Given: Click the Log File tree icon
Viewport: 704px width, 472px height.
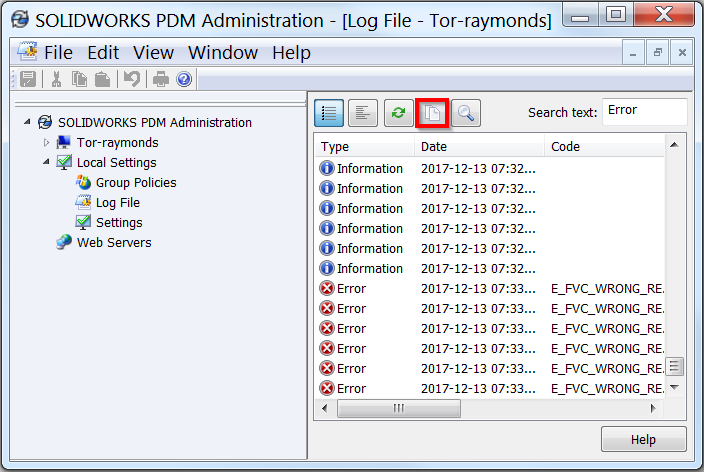Looking at the screenshot, I should 84,203.
